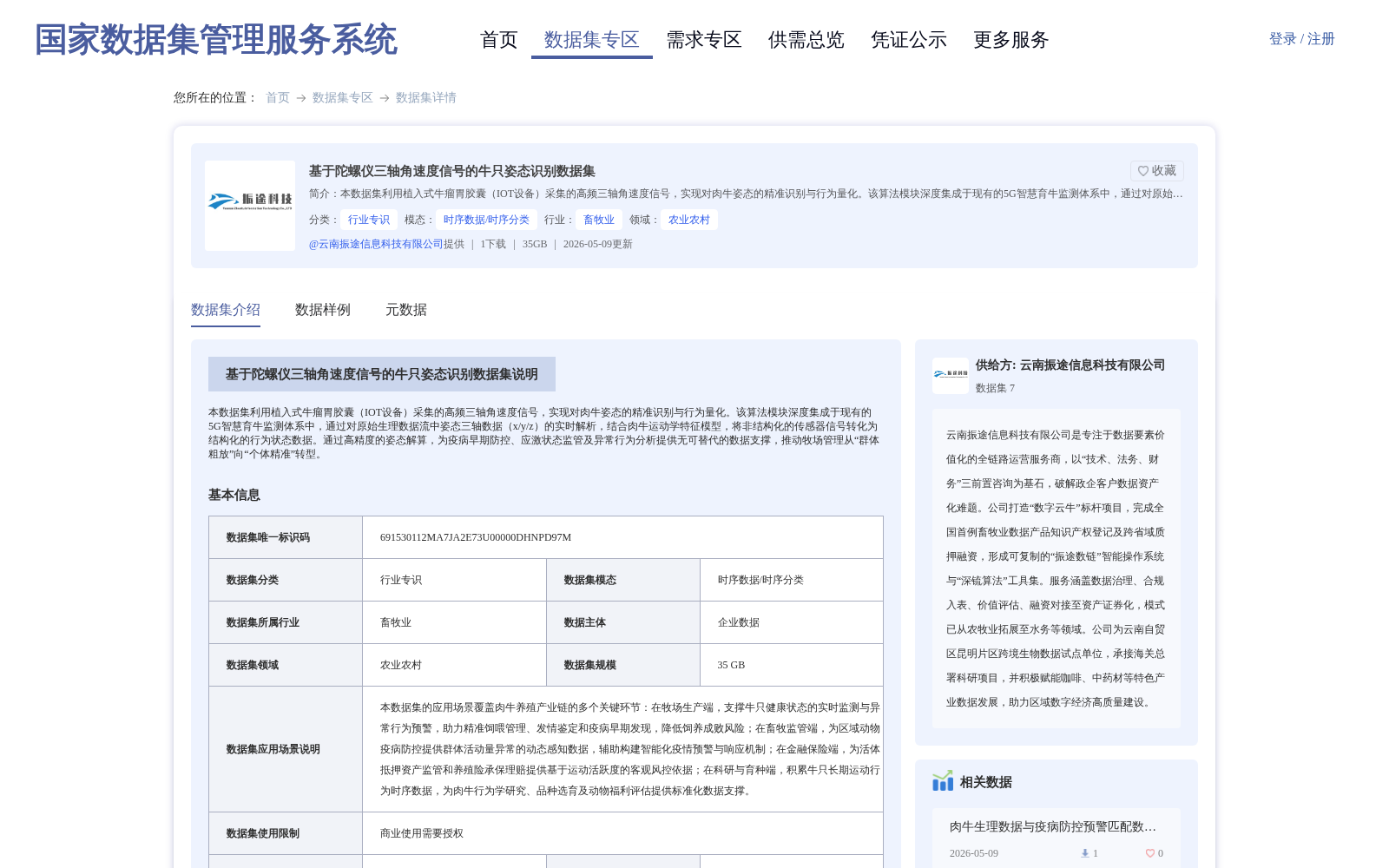Image resolution: width=1389 pixels, height=868 pixels.
Task: Switch to the 元数据 tab
Action: tap(406, 310)
